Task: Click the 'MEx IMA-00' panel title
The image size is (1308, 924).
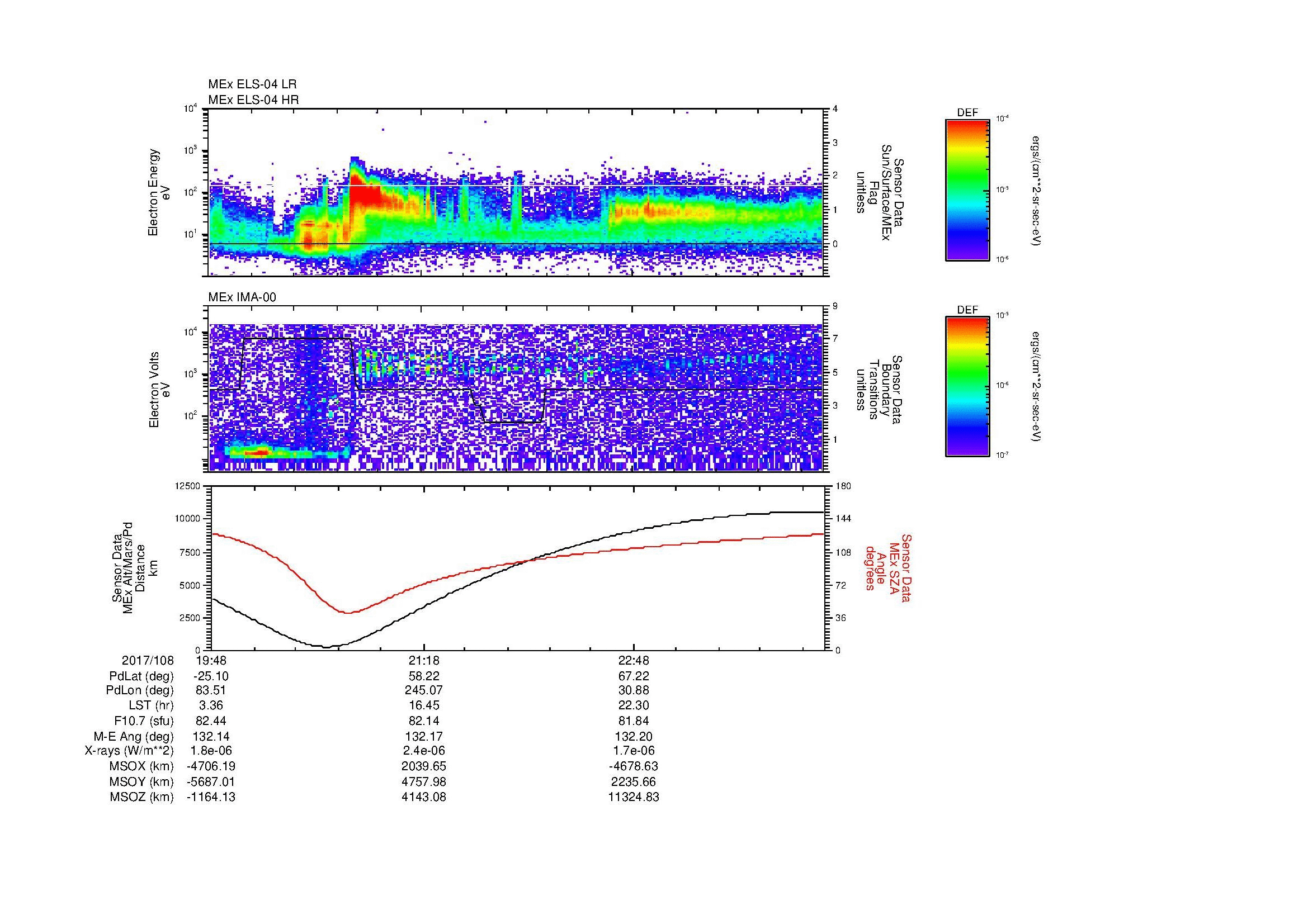Action: [x=242, y=297]
